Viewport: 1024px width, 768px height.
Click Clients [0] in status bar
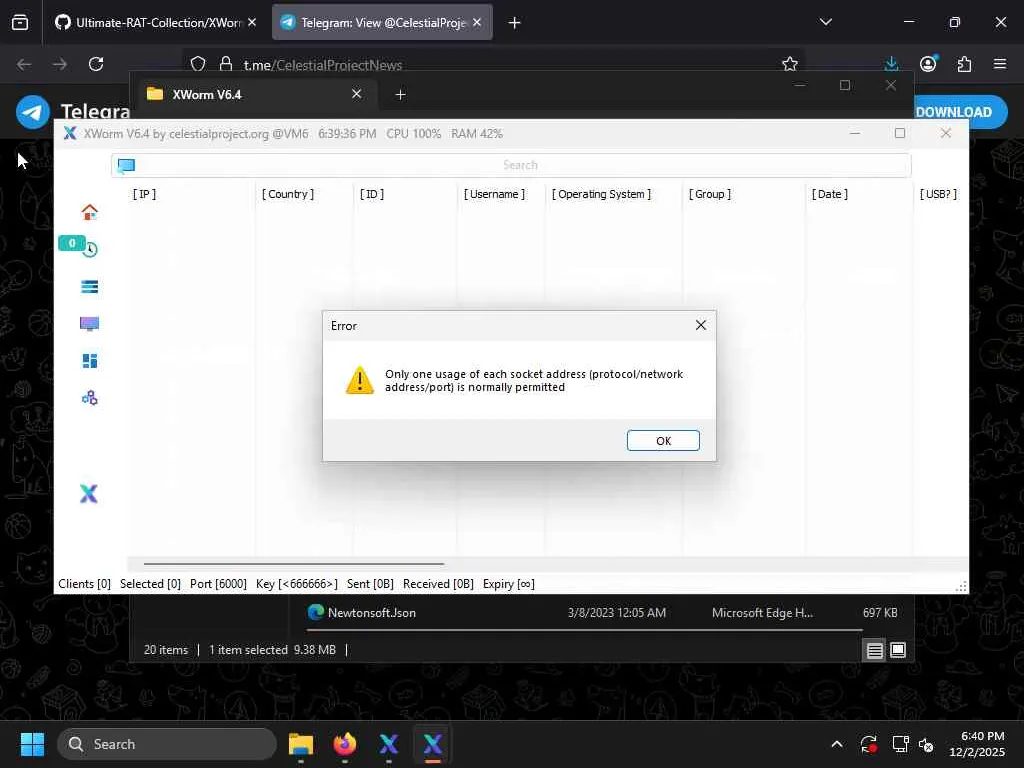pyautogui.click(x=84, y=584)
